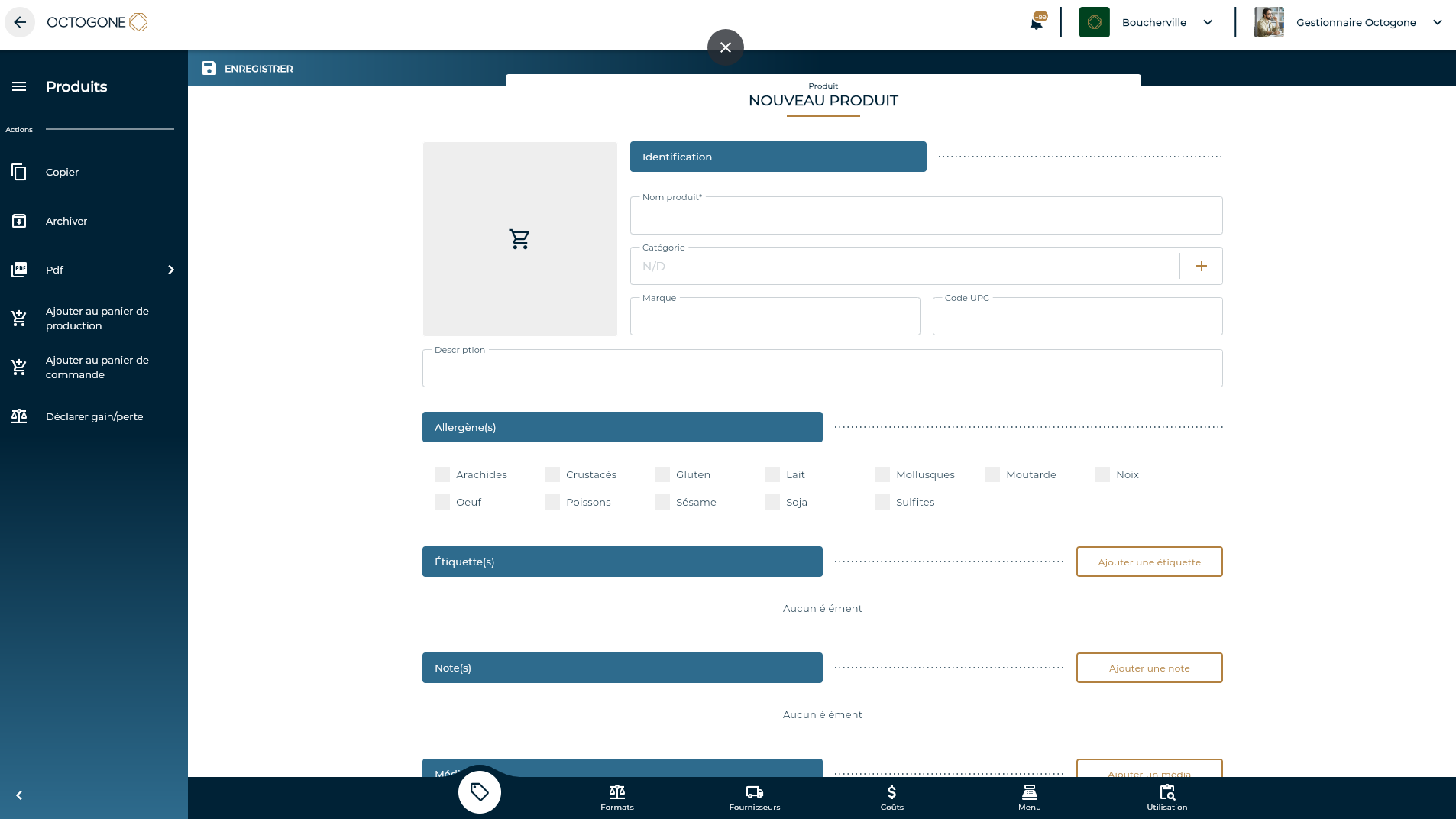Check the Soja allergen
This screenshot has width=1456, height=819.
pos(772,502)
